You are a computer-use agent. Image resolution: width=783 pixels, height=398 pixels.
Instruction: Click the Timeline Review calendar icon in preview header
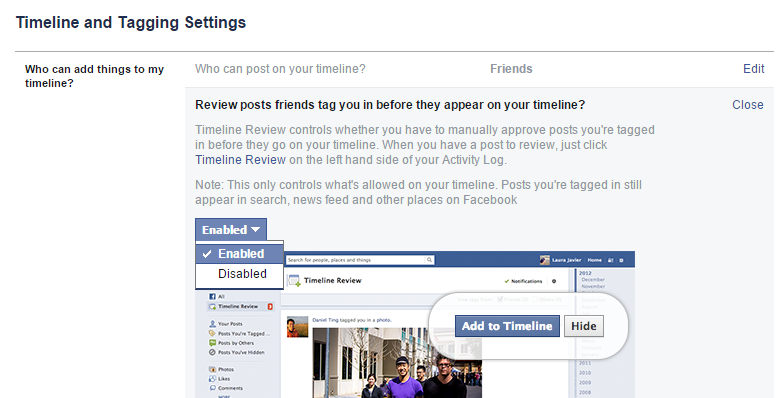[x=294, y=281]
